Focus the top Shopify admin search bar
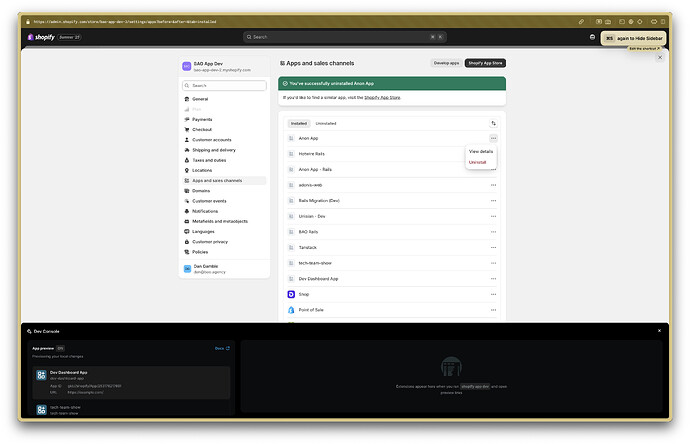The image size is (690, 444). pyautogui.click(x=345, y=37)
